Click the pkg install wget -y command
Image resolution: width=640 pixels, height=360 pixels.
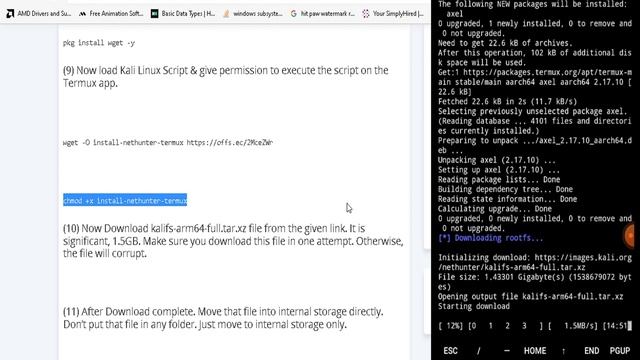click(99, 43)
